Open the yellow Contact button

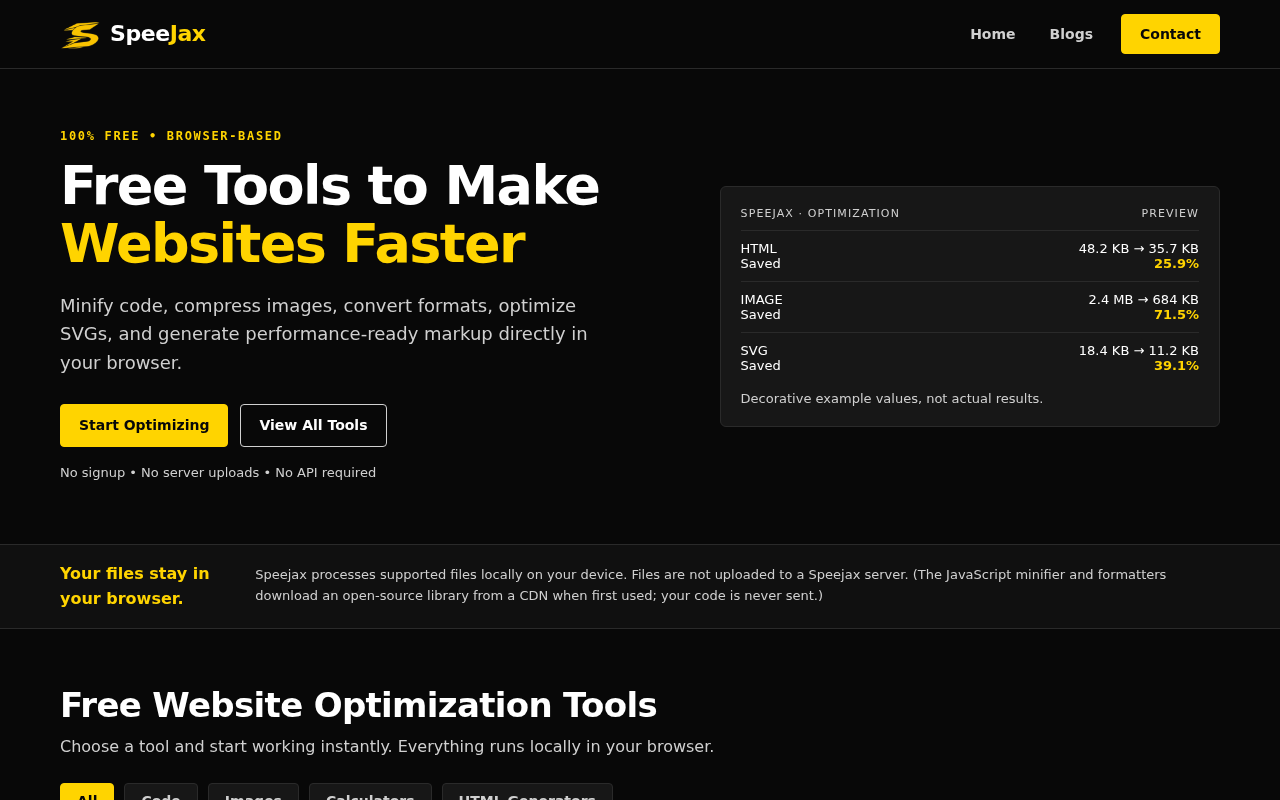tap(1170, 34)
